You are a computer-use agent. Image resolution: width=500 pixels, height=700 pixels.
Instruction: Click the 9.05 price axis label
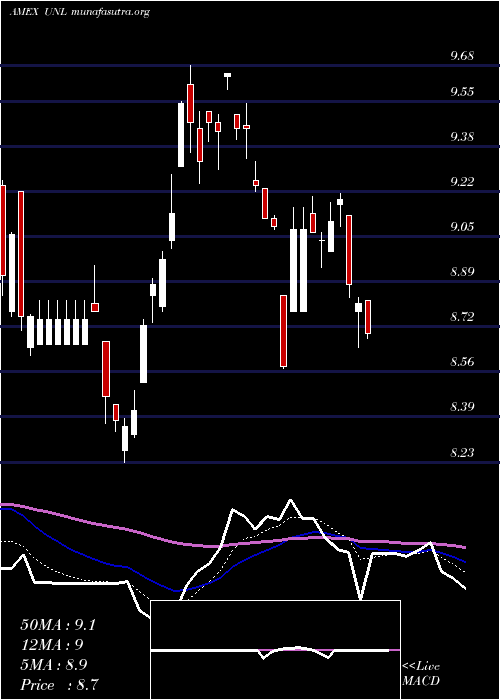tap(462, 227)
